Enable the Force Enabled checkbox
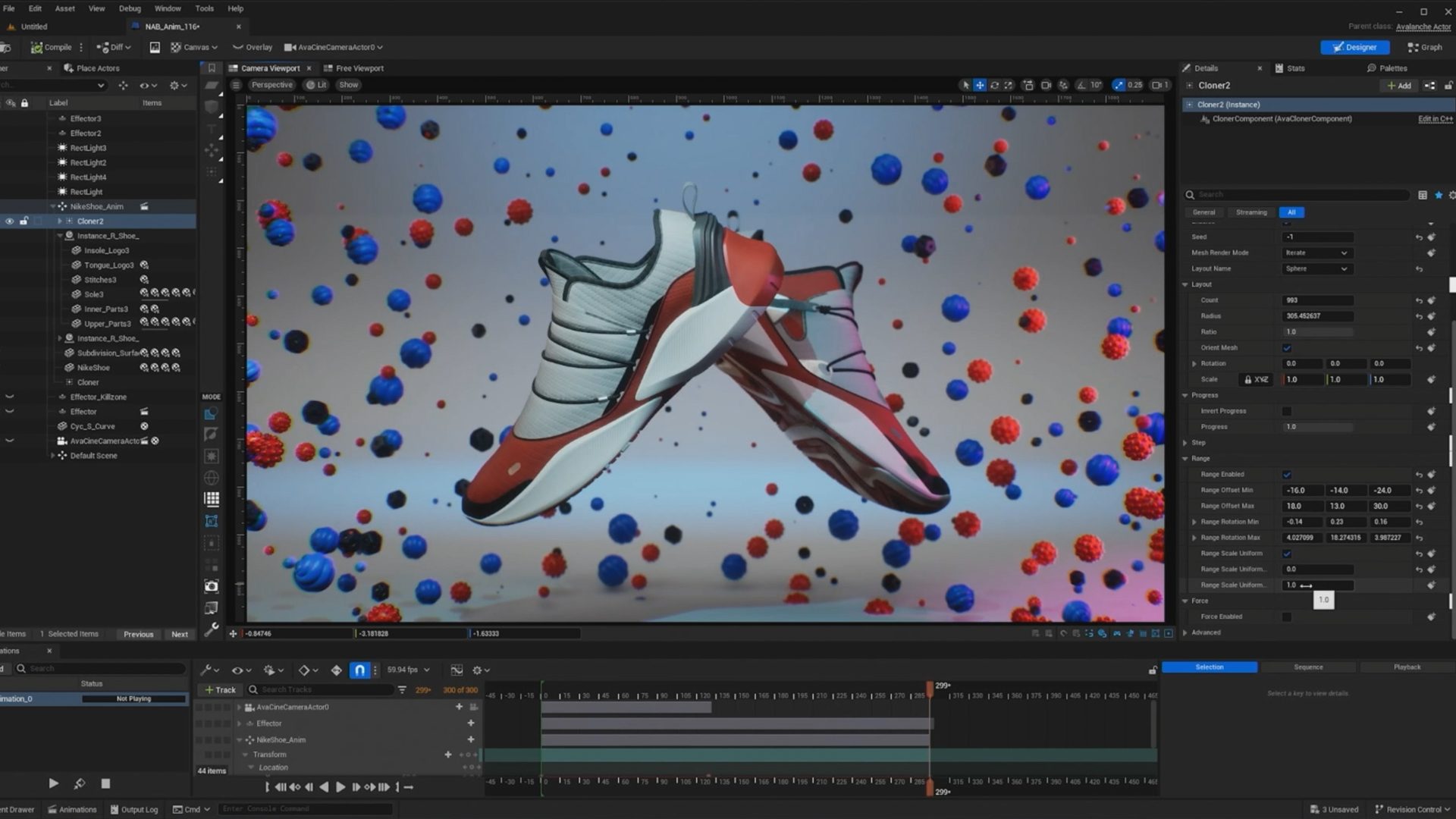This screenshot has height=819, width=1456. (1287, 617)
